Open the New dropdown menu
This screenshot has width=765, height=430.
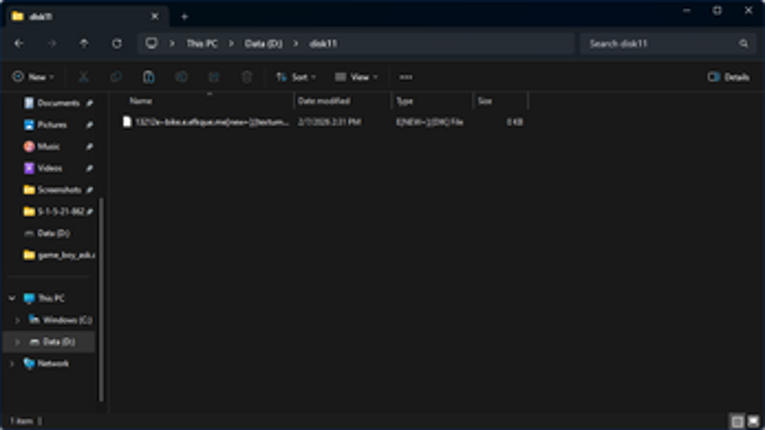click(33, 77)
